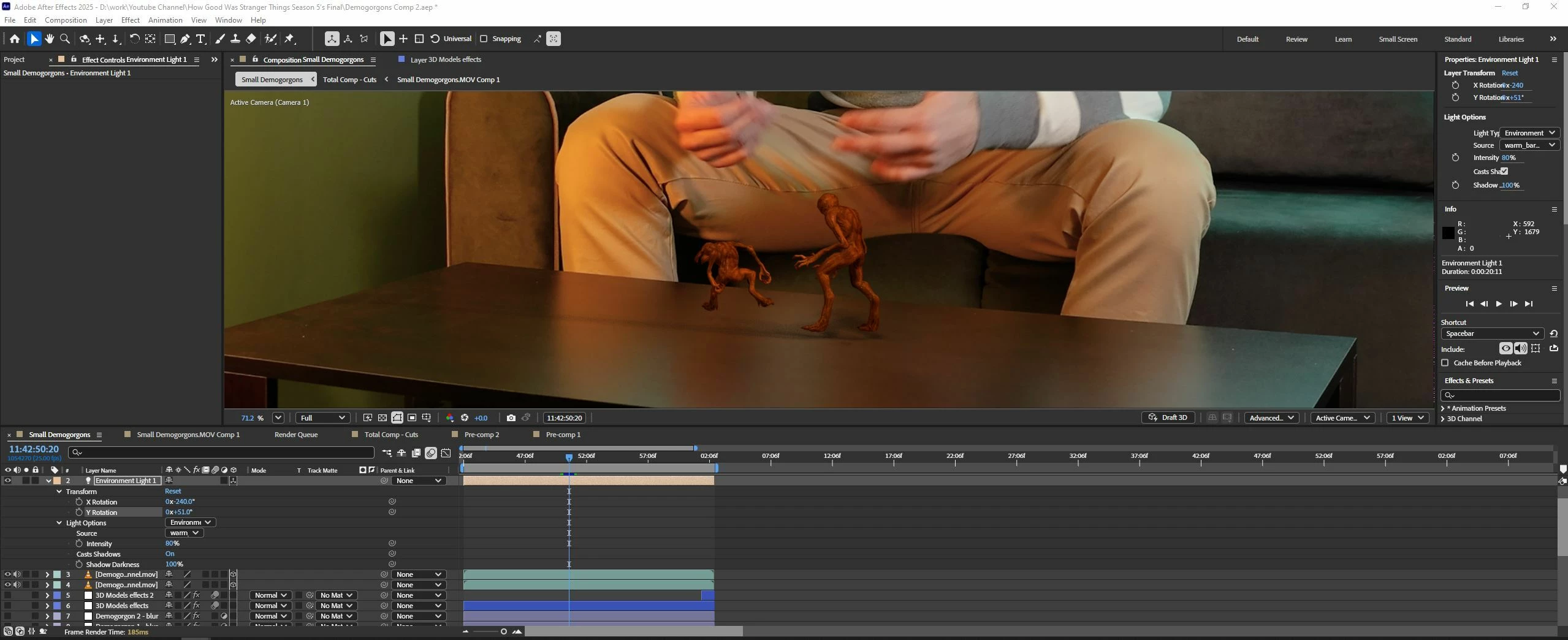Click the Reset shortcut icon in Preview
The height and width of the screenshot is (640, 1568).
click(x=1554, y=333)
